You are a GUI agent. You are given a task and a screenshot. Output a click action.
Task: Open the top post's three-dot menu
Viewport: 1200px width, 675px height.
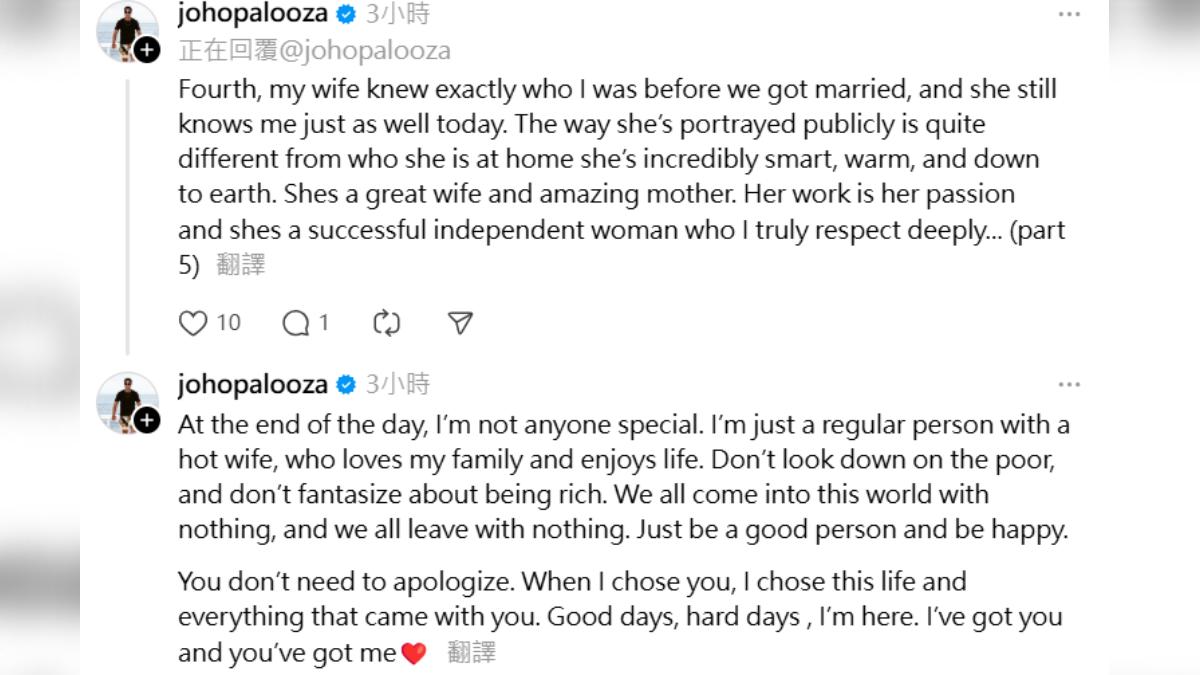(1069, 14)
